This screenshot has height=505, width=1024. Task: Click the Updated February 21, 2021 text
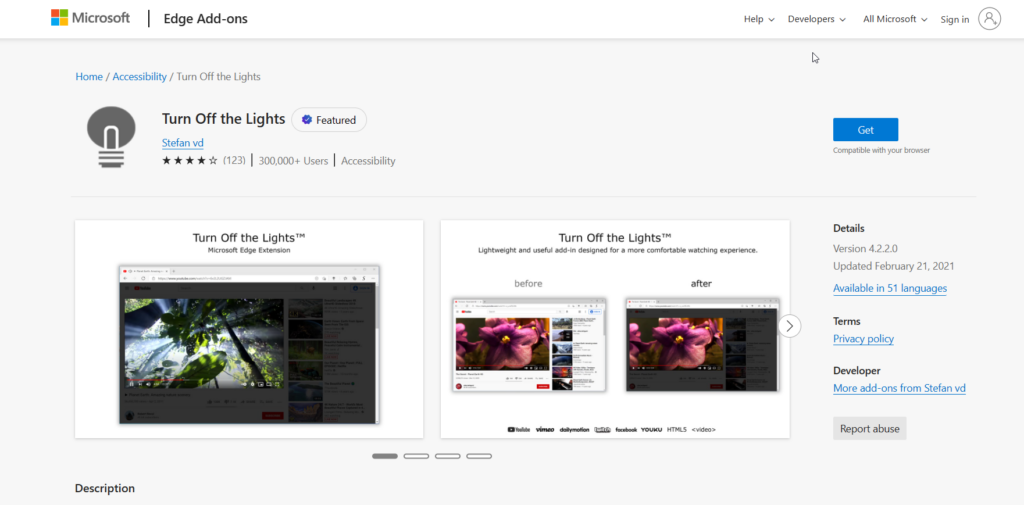[894, 267]
